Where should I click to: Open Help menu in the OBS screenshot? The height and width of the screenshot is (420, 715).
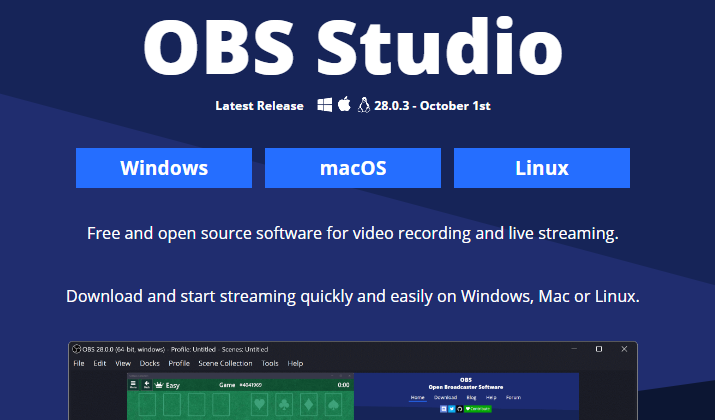pyautogui.click(x=295, y=363)
